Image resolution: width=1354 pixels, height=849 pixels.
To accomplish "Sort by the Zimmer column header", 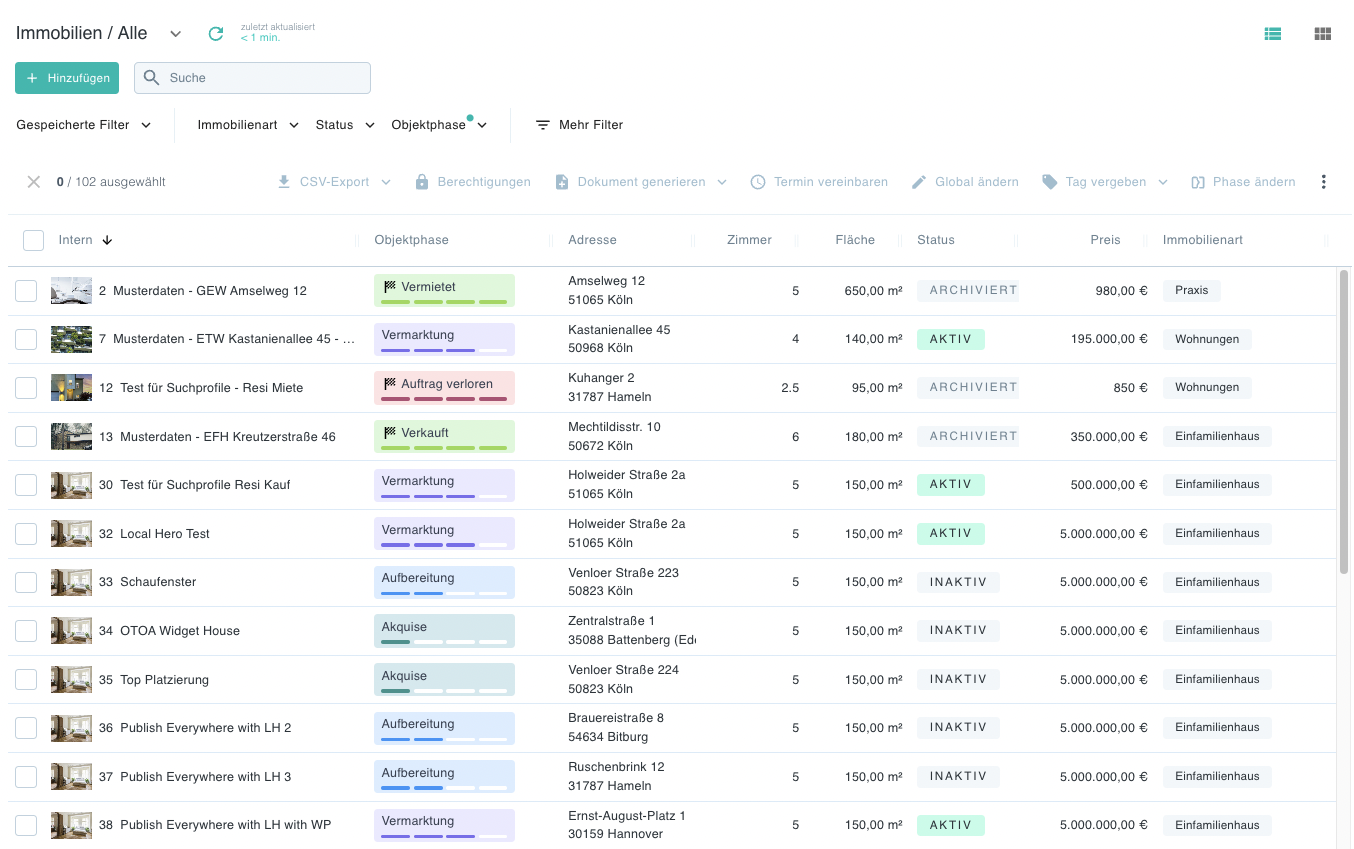I will point(749,240).
